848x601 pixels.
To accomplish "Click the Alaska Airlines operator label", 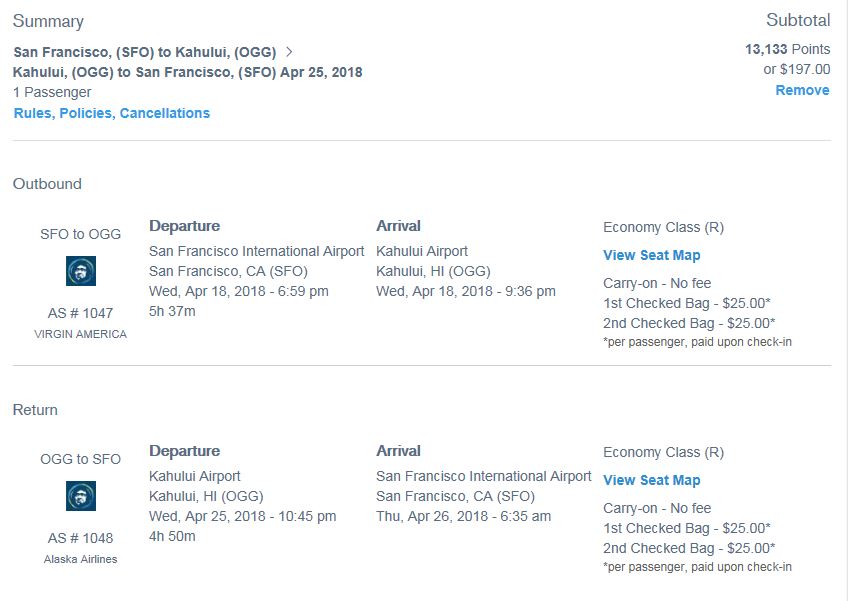I will point(81,559).
